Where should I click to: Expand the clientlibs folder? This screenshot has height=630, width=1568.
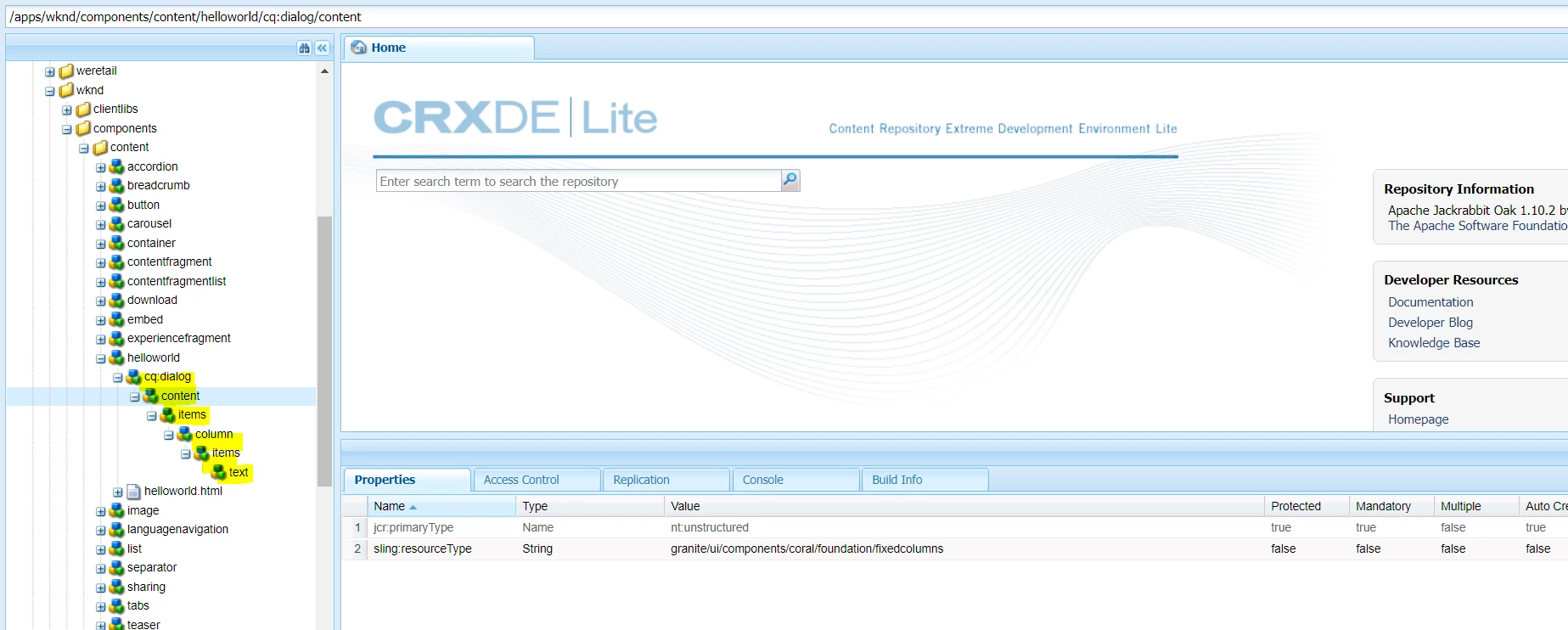pos(67,110)
